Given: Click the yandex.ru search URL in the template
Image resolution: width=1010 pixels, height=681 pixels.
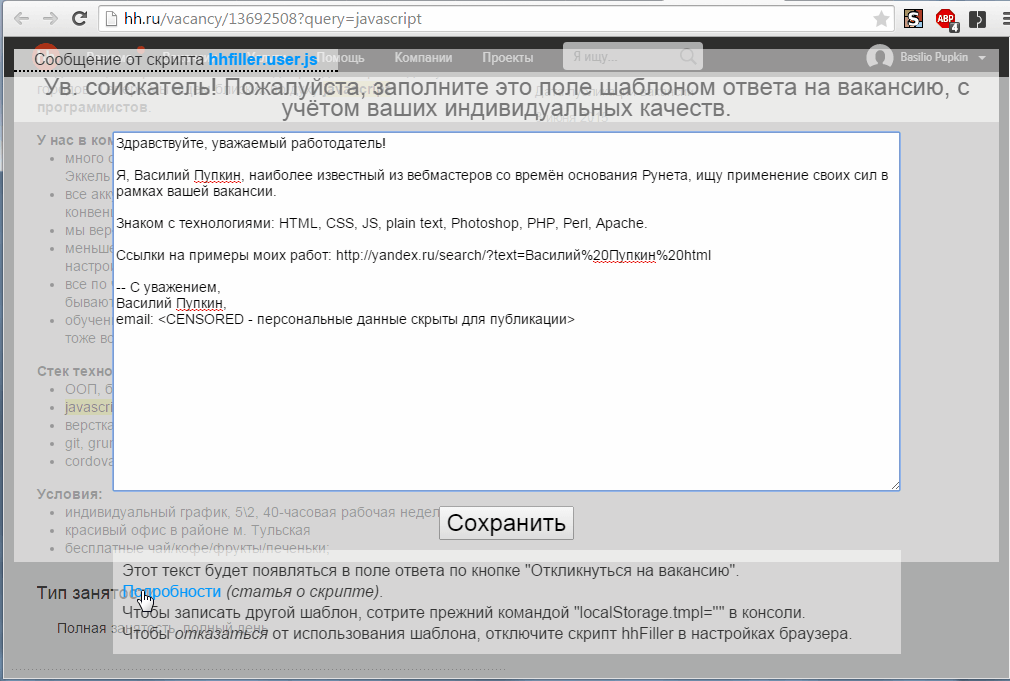Looking at the screenshot, I should click(x=523, y=255).
